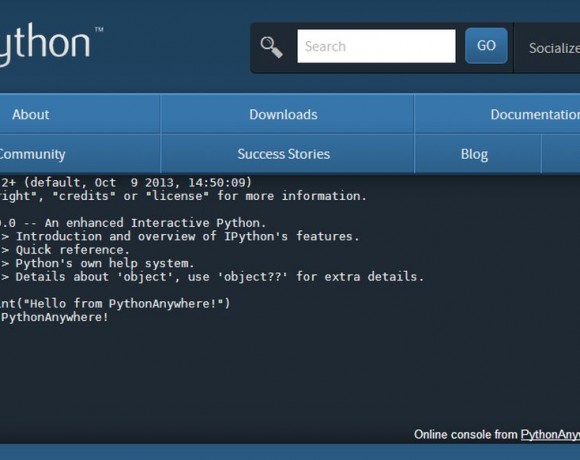Click the 'Online console from' caption text
580x460 pixels.
click(465, 434)
